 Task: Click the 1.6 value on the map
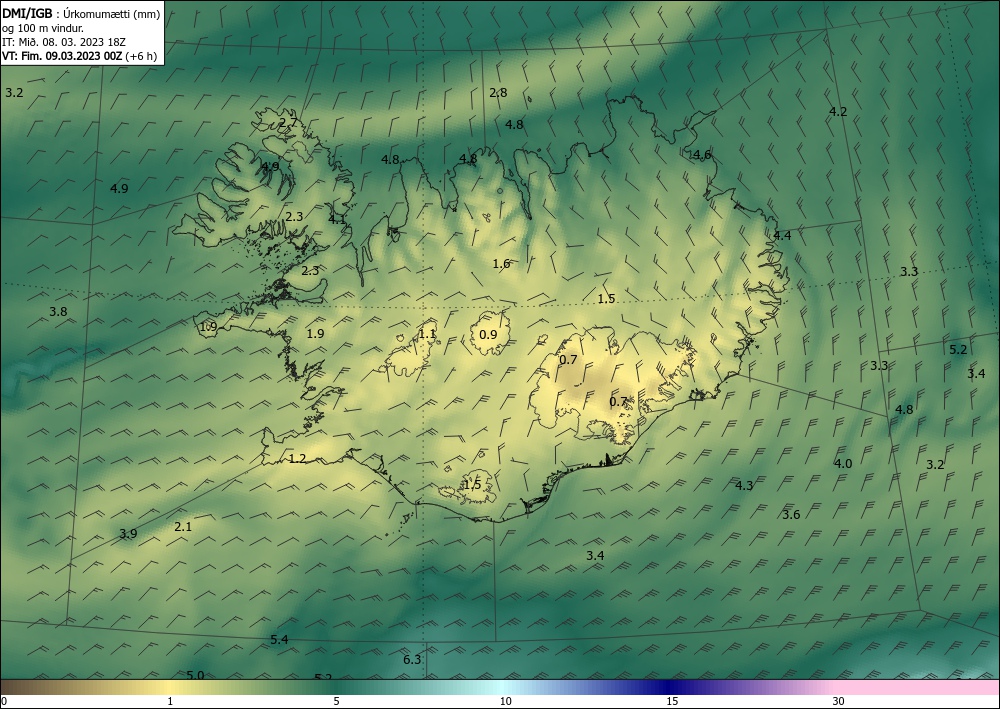pyautogui.click(x=501, y=263)
